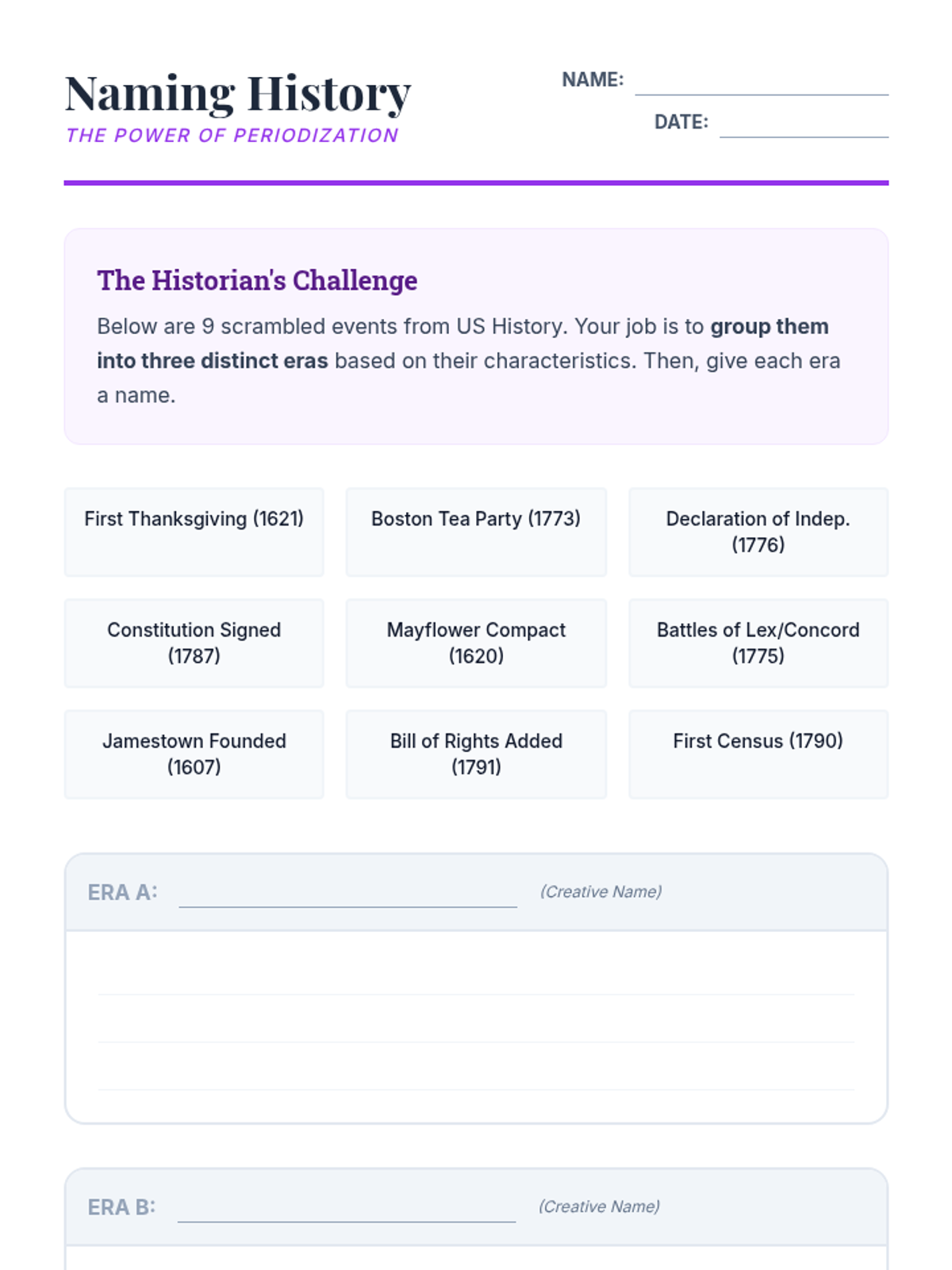Click the Creative Name hint beside ERA B
952x1270 pixels.
(x=599, y=1206)
